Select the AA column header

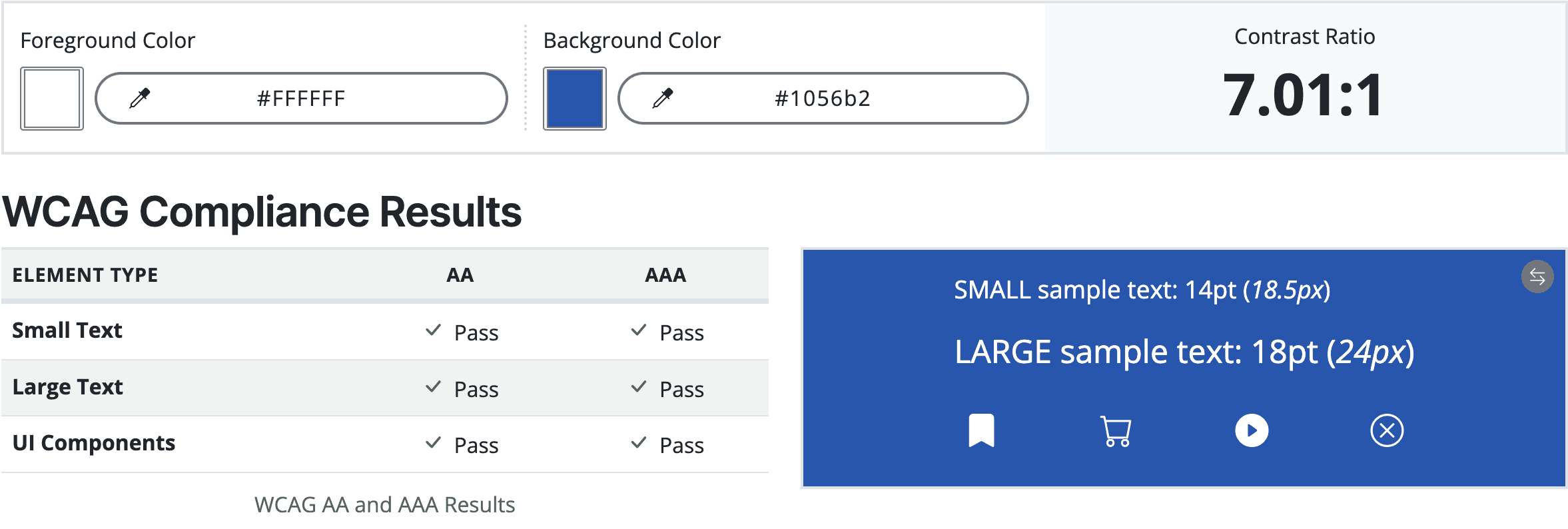coord(460,275)
